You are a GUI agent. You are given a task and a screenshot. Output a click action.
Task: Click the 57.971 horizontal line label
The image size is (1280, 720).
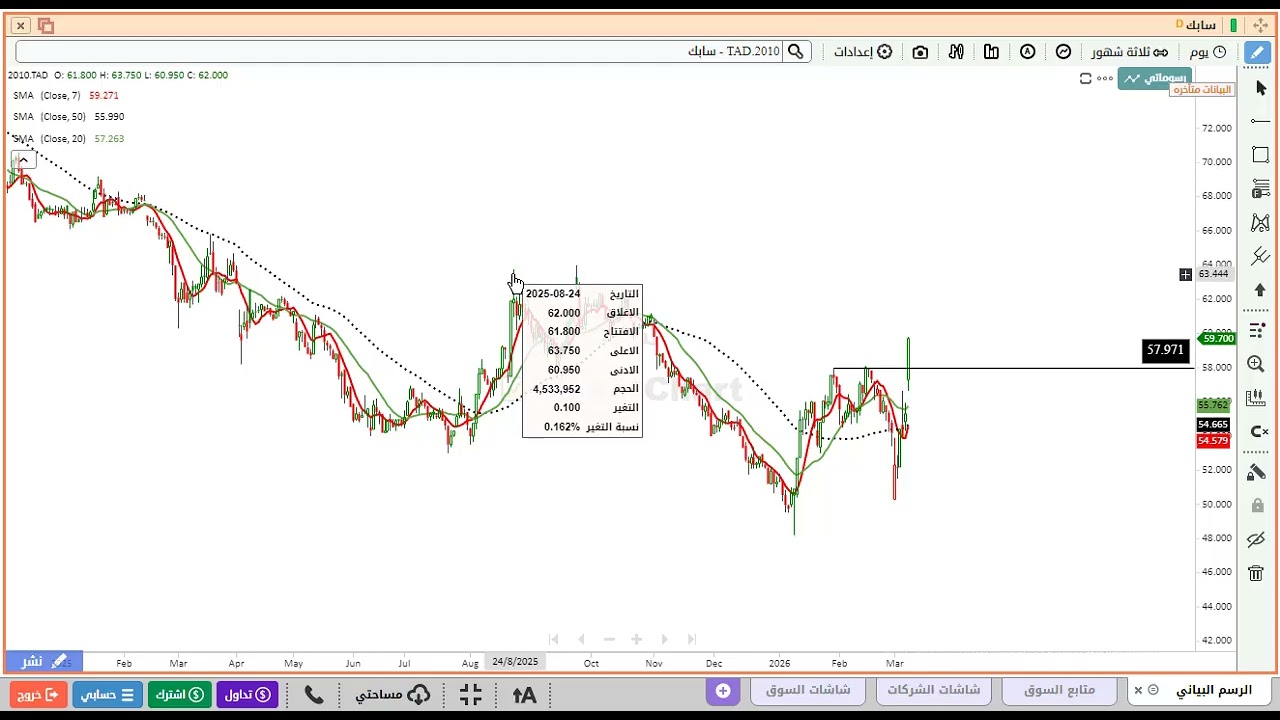coord(1165,350)
